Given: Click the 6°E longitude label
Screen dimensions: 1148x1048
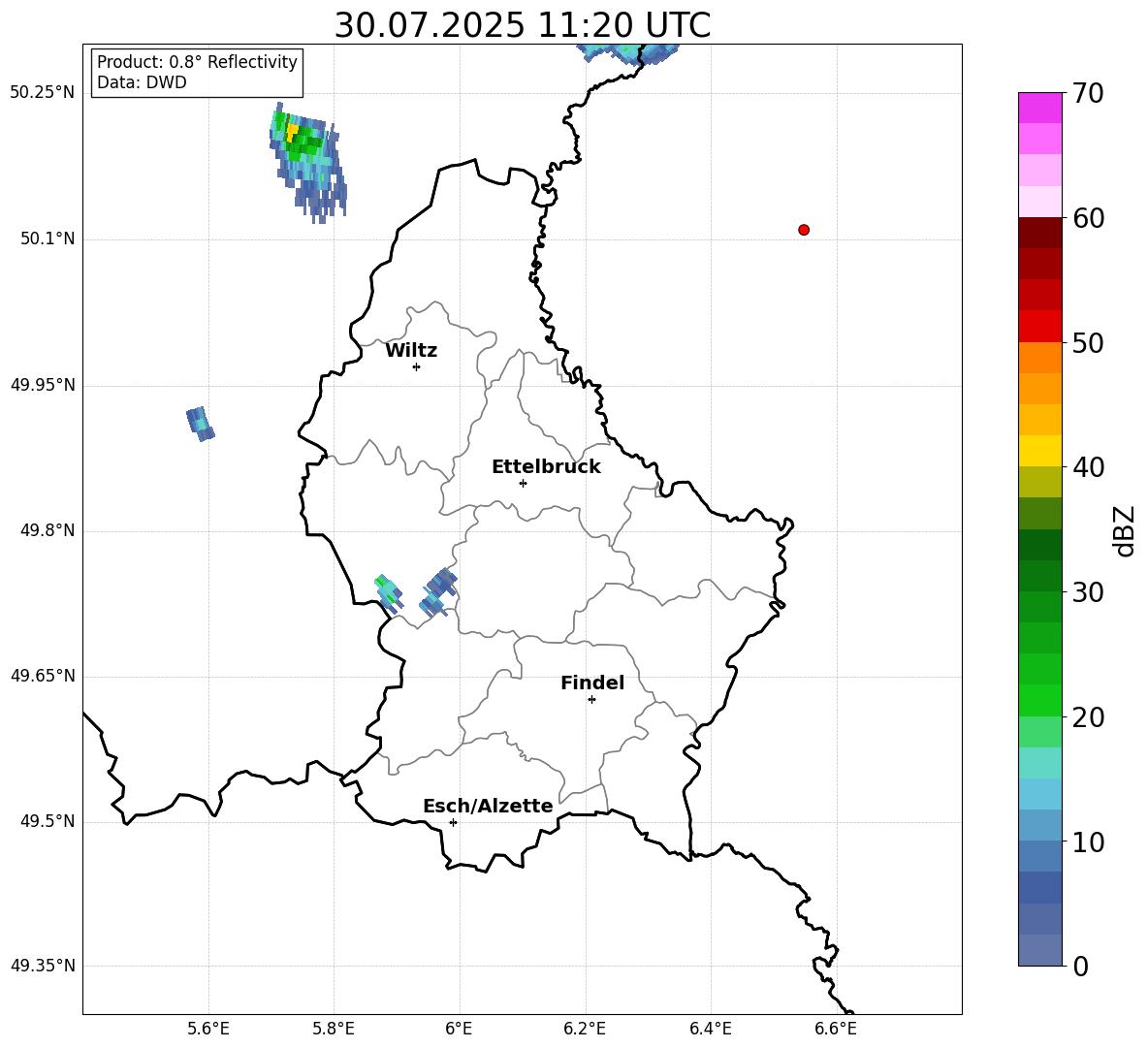Looking at the screenshot, I should [459, 1029].
